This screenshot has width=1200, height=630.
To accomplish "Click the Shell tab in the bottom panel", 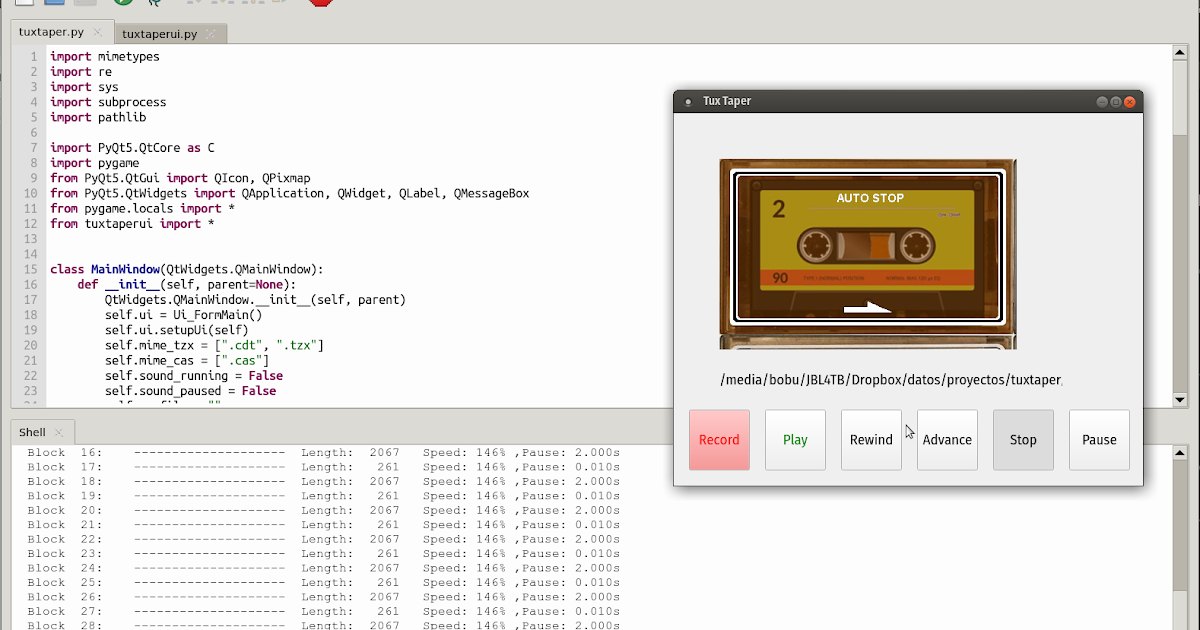I will pos(32,431).
